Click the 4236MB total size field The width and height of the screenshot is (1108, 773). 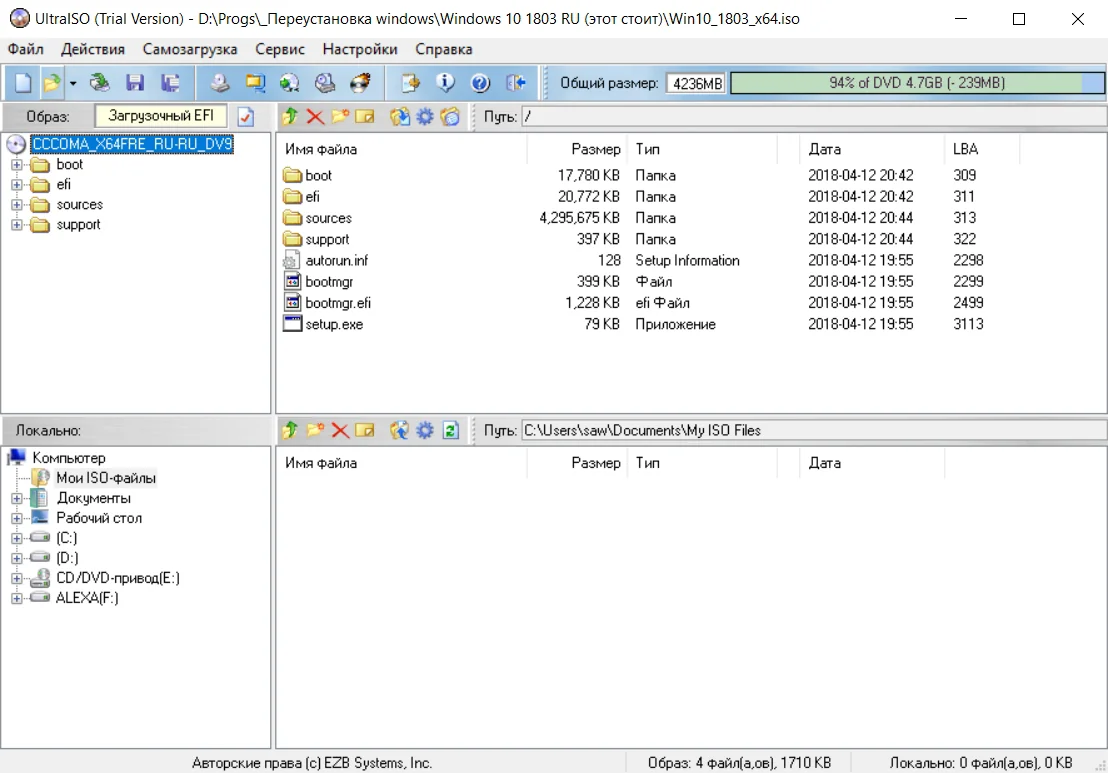click(697, 83)
